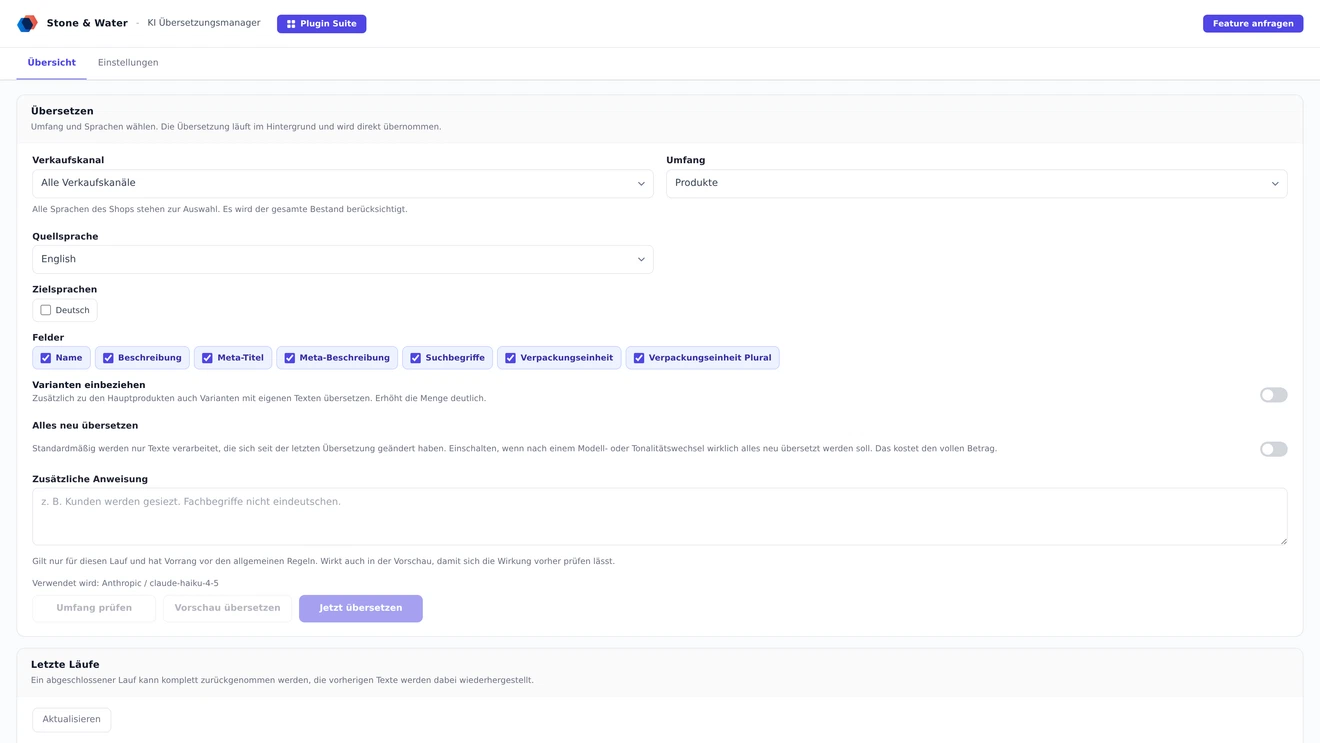Click the Aktualisieren button
The height and width of the screenshot is (743, 1320).
pos(72,720)
